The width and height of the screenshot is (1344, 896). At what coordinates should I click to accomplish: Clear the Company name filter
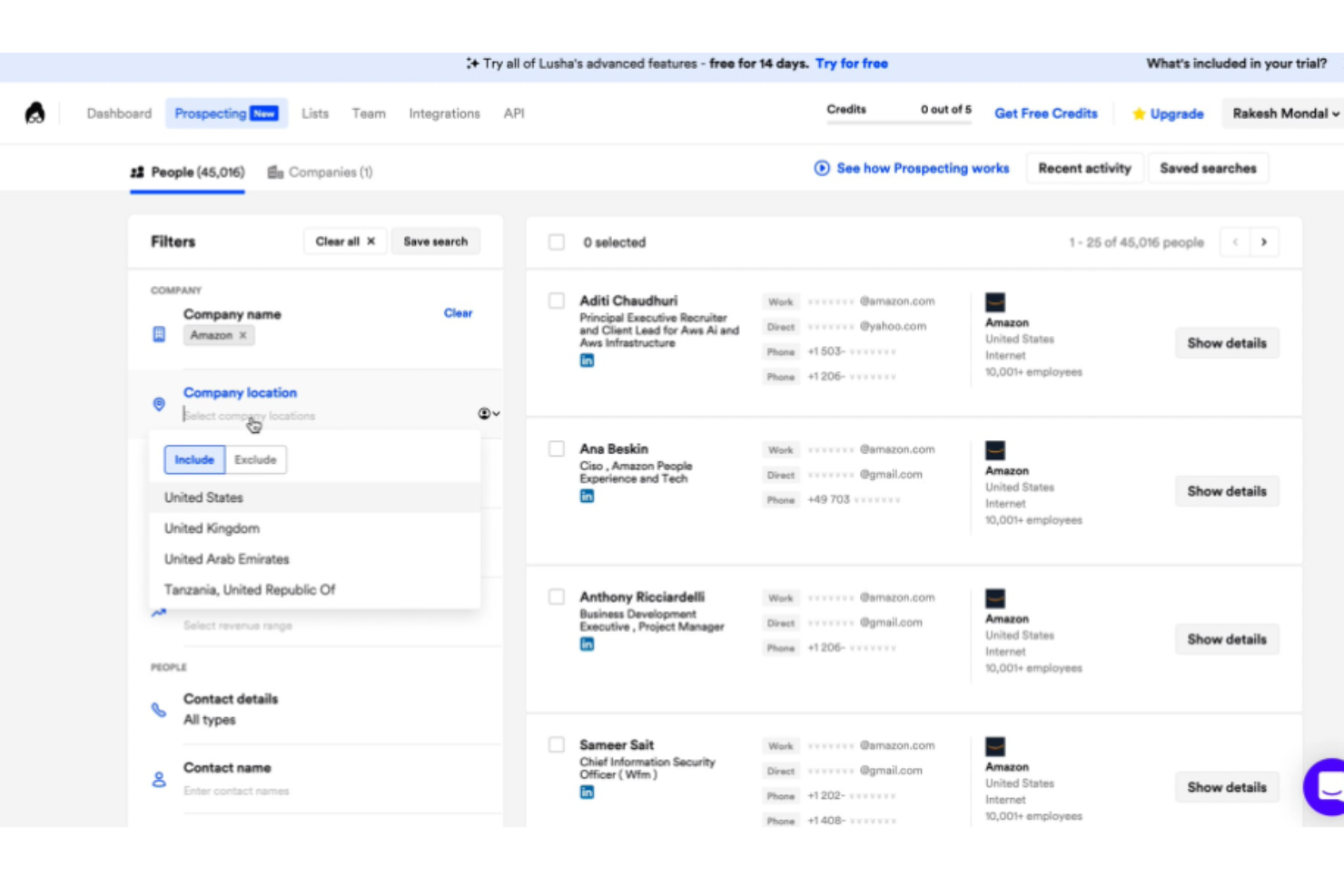(458, 313)
